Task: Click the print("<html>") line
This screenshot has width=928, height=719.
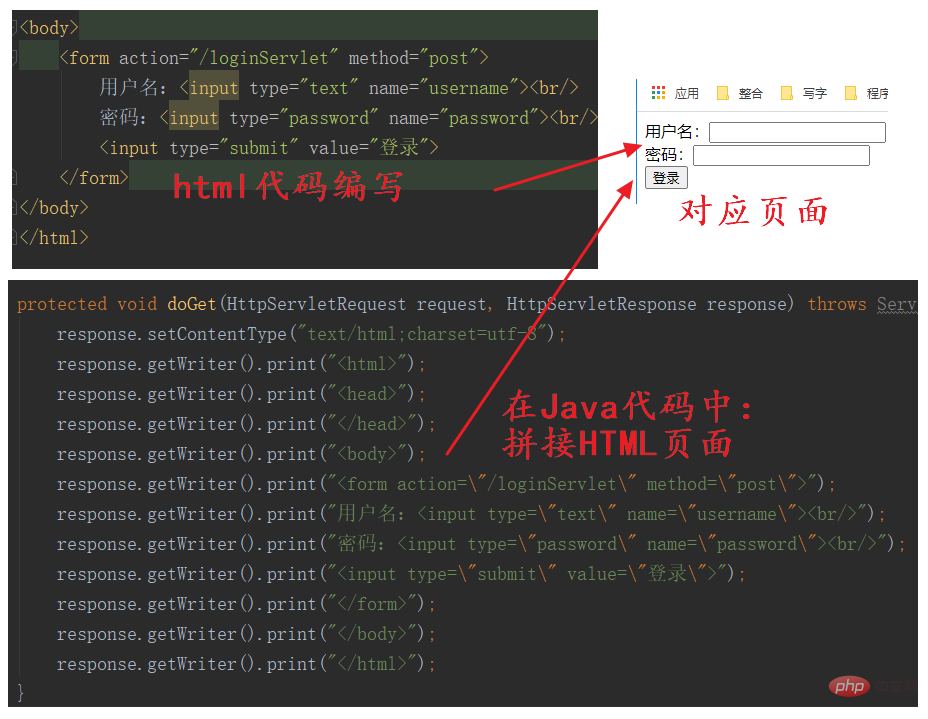Action: (x=241, y=364)
